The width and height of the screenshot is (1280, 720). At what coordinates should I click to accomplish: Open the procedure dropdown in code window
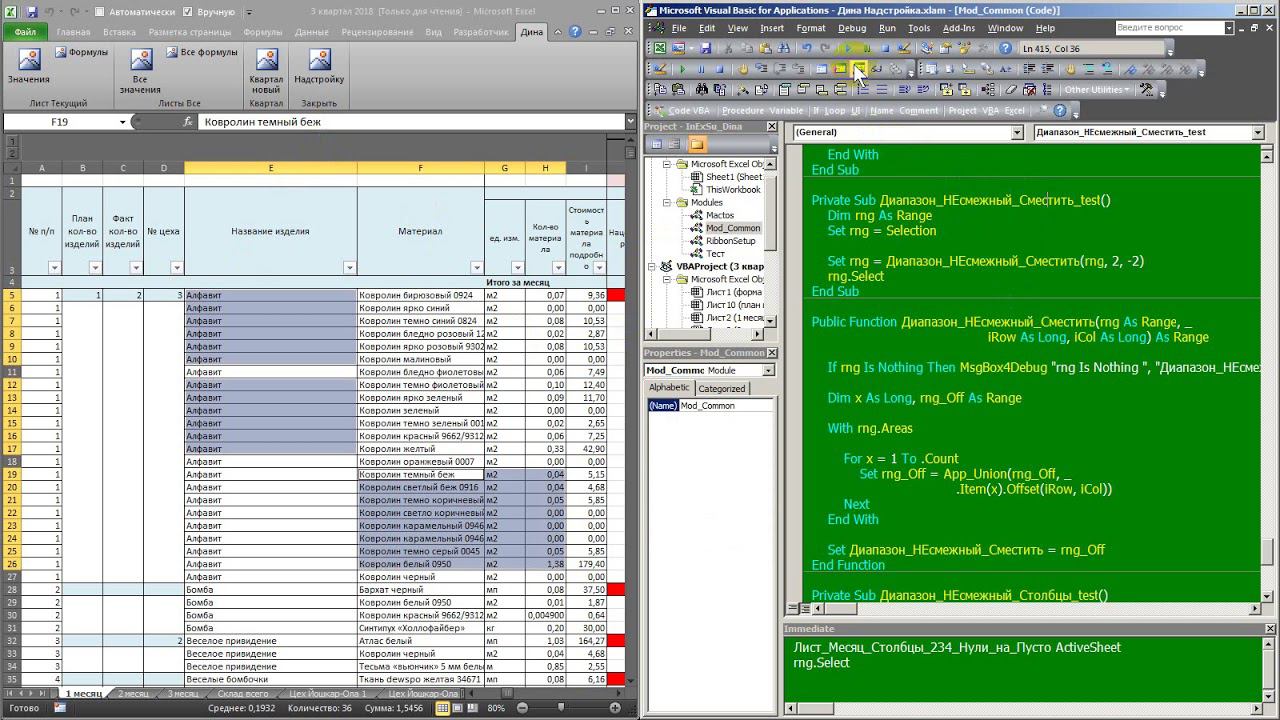click(x=1257, y=132)
